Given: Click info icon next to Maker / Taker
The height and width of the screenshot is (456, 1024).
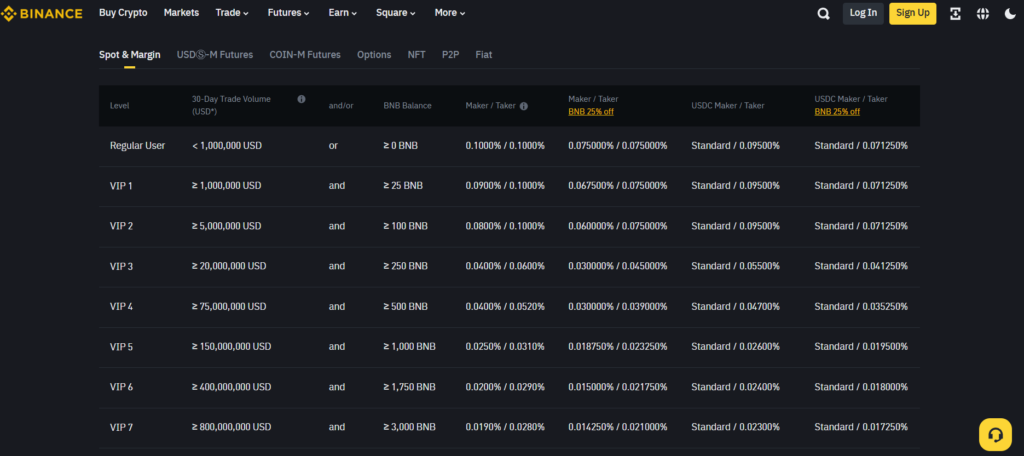Looking at the screenshot, I should pyautogui.click(x=524, y=106).
